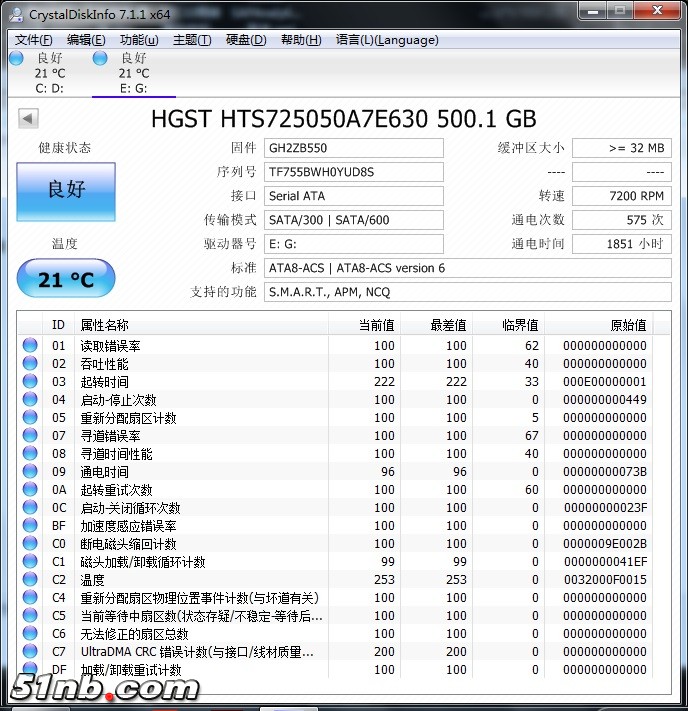The height and width of the screenshot is (711, 688).
Task: Select the C4 重新分配扇区物理位置事件计数 row
Action: [198, 598]
